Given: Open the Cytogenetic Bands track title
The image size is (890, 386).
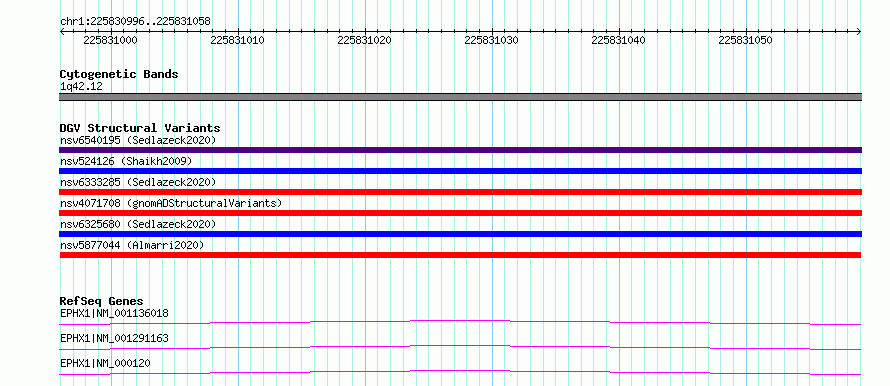Looking at the screenshot, I should (x=119, y=74).
